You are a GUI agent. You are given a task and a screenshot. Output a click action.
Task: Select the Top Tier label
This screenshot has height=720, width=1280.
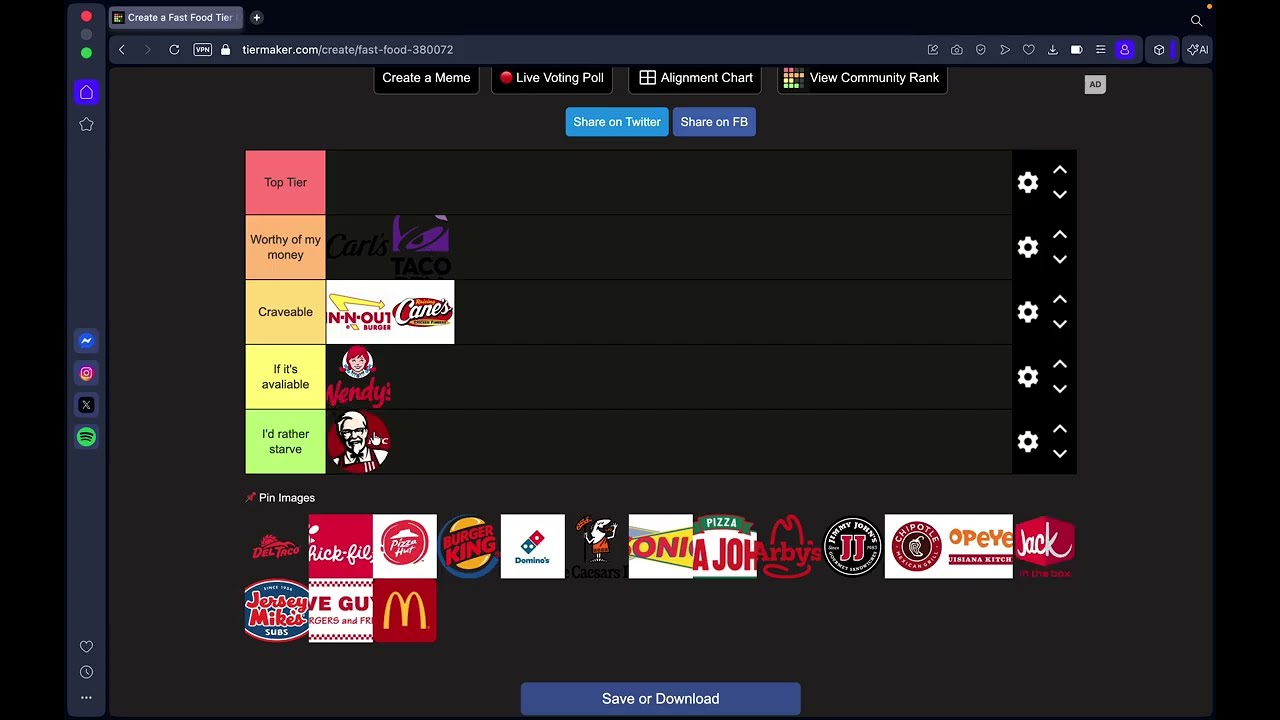click(x=285, y=182)
